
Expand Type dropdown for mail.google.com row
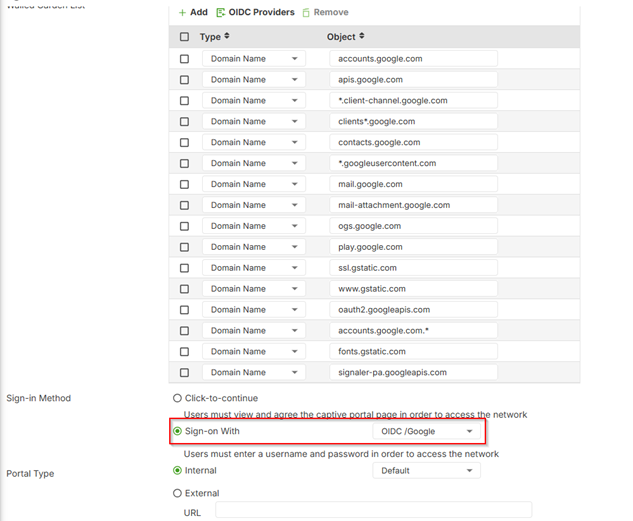click(x=254, y=184)
